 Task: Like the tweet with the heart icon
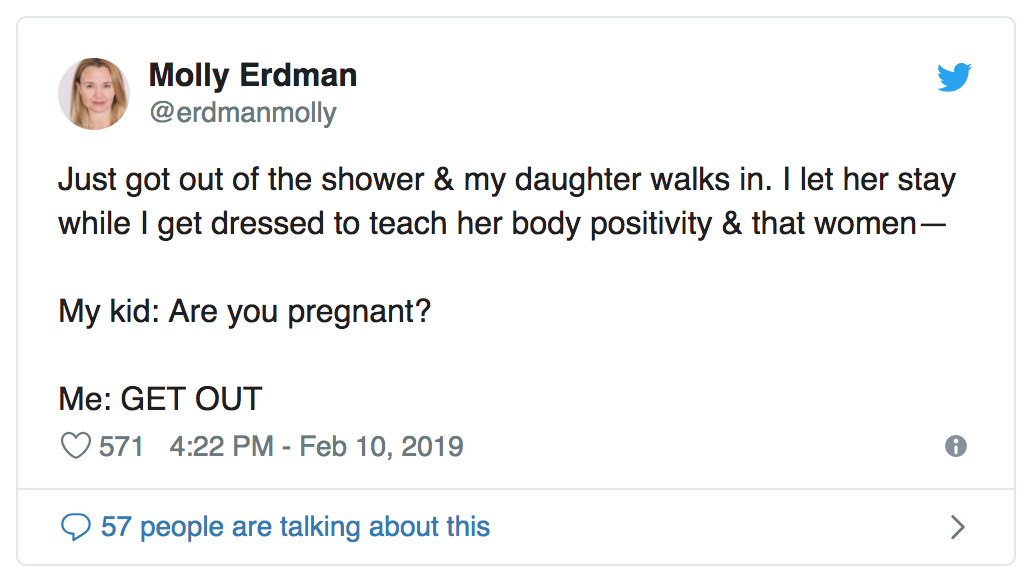coord(76,446)
